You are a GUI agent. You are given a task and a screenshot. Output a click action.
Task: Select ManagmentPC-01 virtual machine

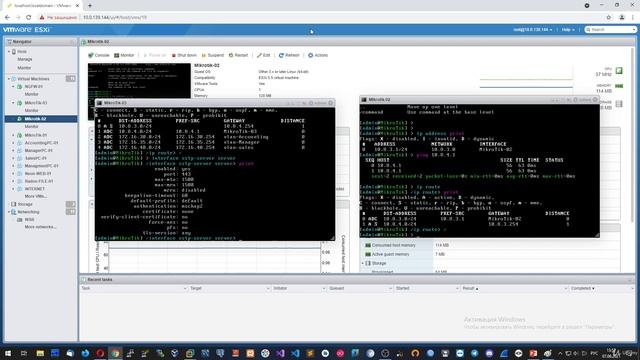pos(41,166)
